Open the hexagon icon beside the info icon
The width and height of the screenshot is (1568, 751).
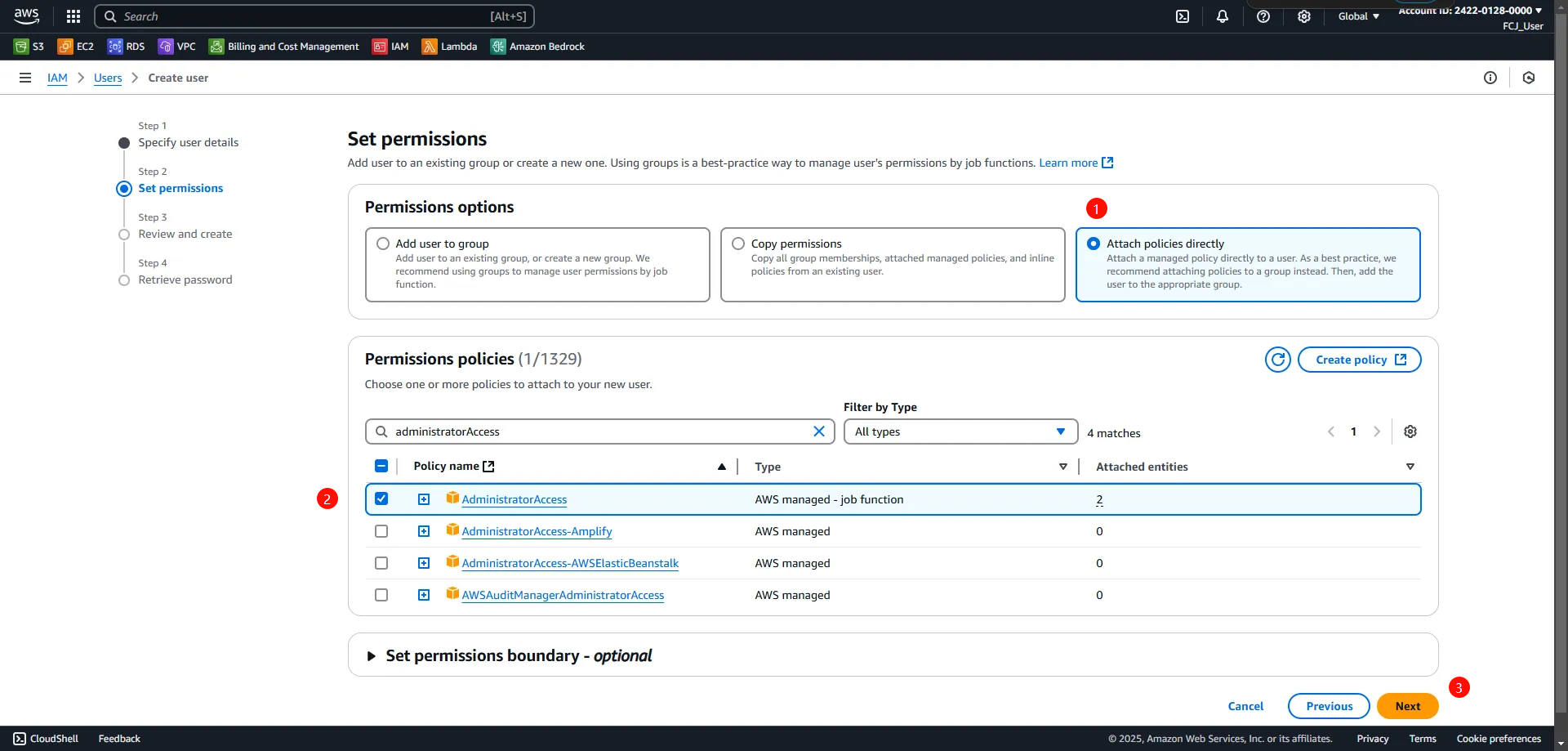(1529, 78)
